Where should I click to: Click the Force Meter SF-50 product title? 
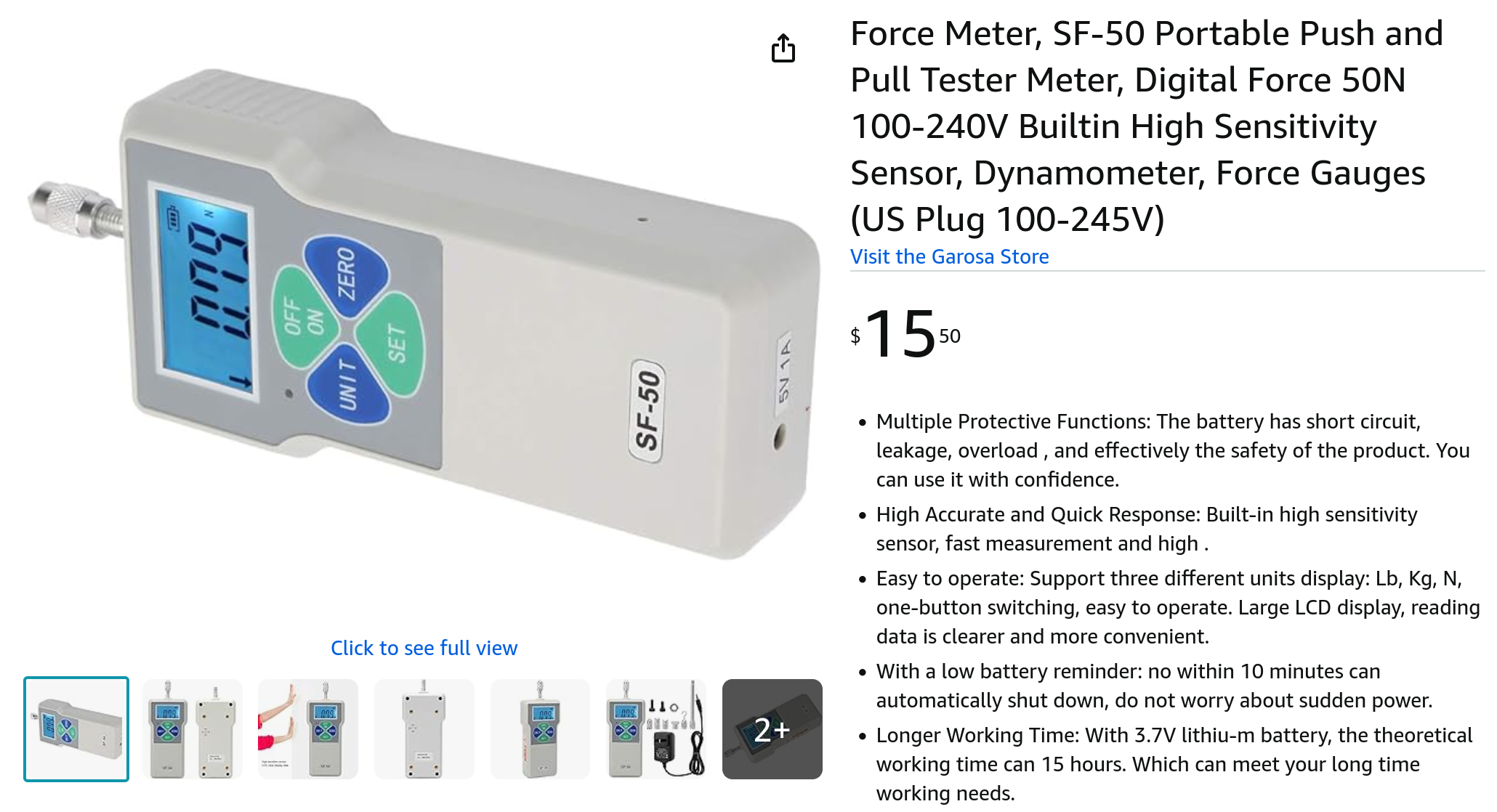coord(1146,126)
